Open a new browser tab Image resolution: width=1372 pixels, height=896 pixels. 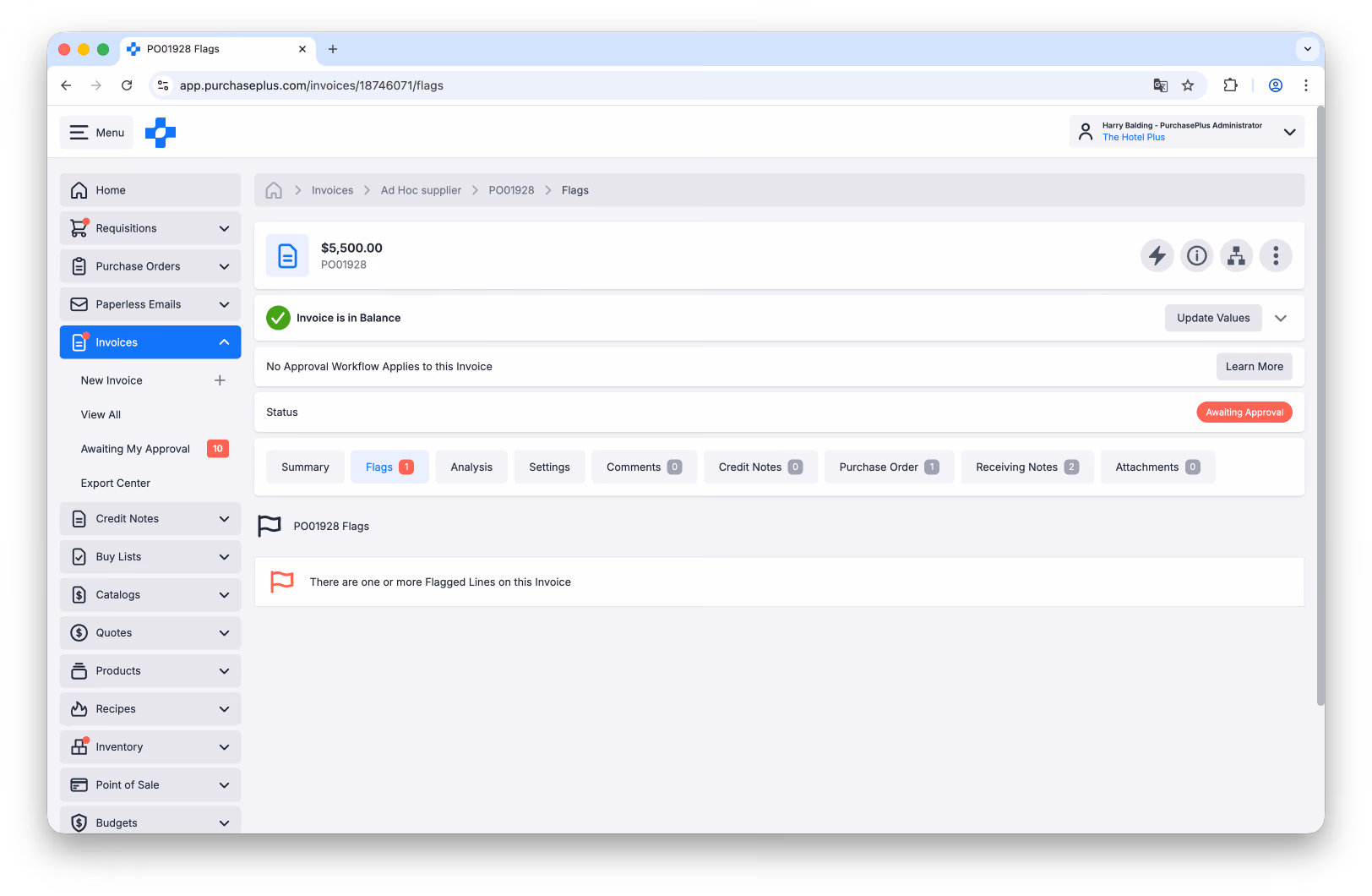[x=333, y=49]
